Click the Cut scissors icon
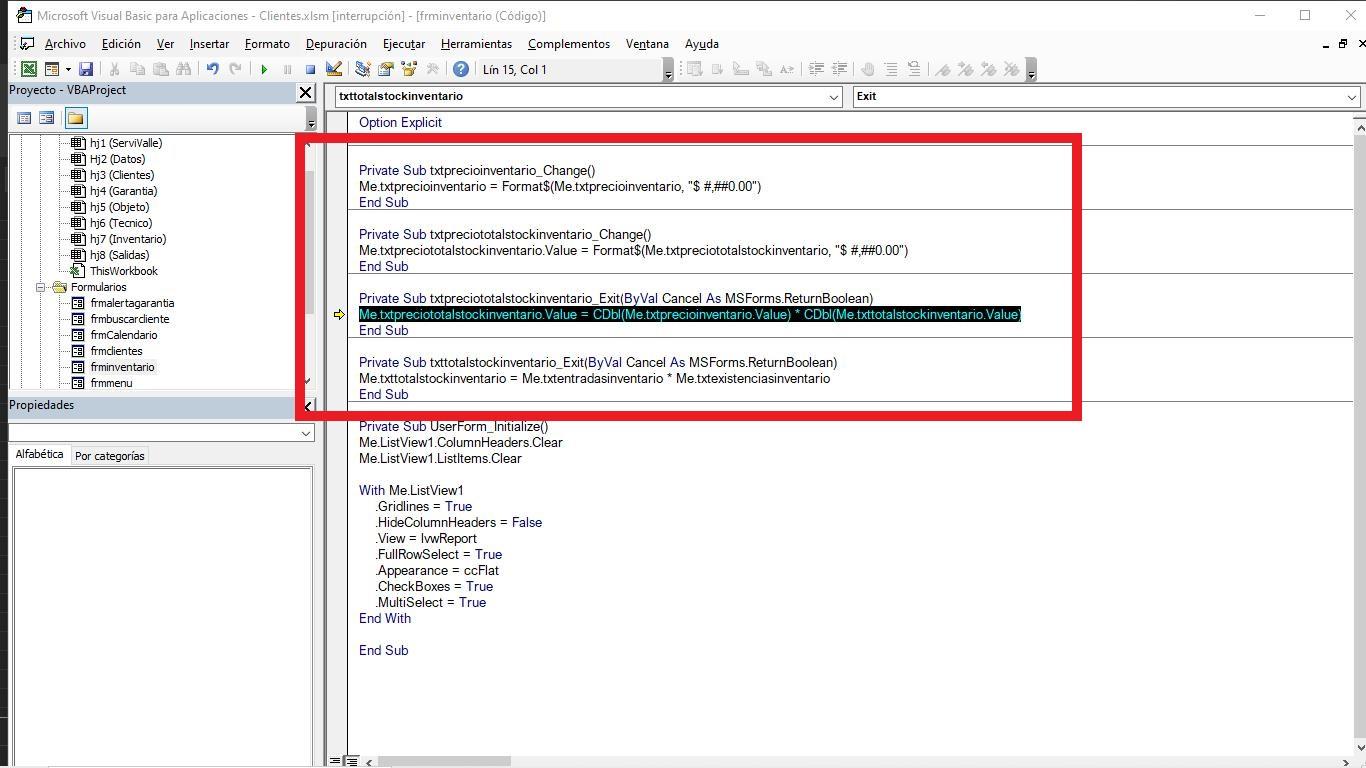This screenshot has height=768, width=1366. (114, 69)
